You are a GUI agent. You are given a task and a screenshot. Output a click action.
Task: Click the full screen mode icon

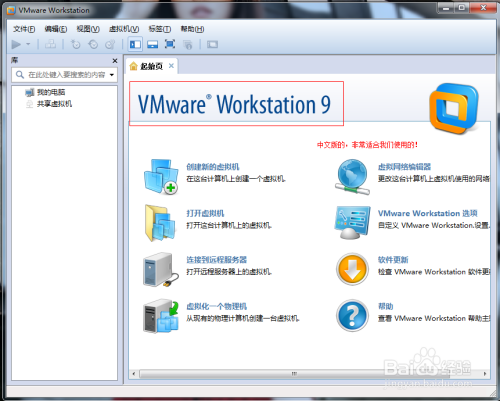tap(170, 44)
